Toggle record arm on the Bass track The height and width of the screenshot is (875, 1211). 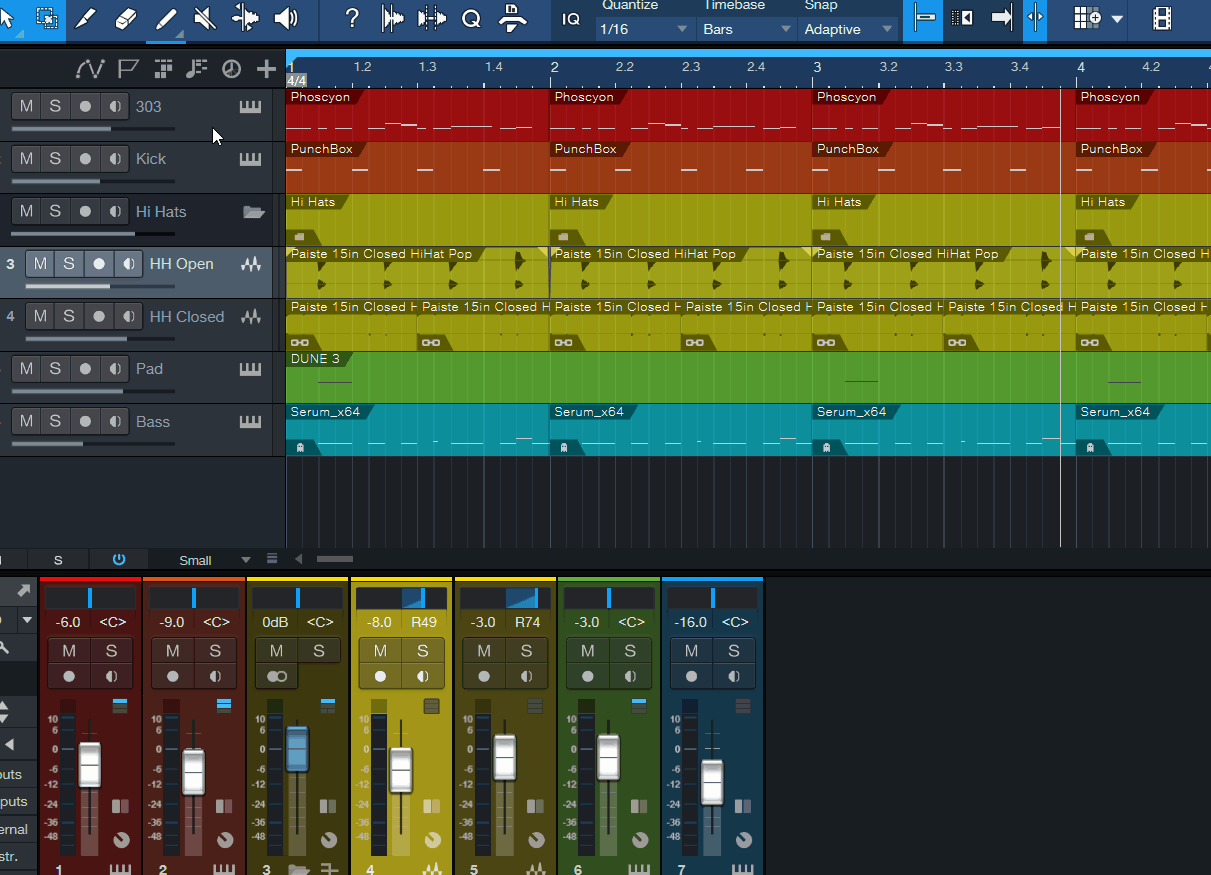86,421
